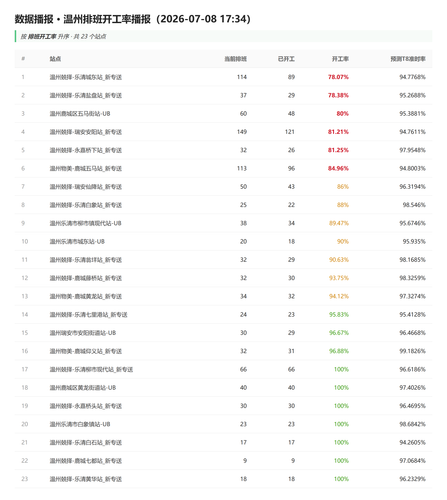
Task: Click the 95.3881% on-time value
Action: [413, 114]
